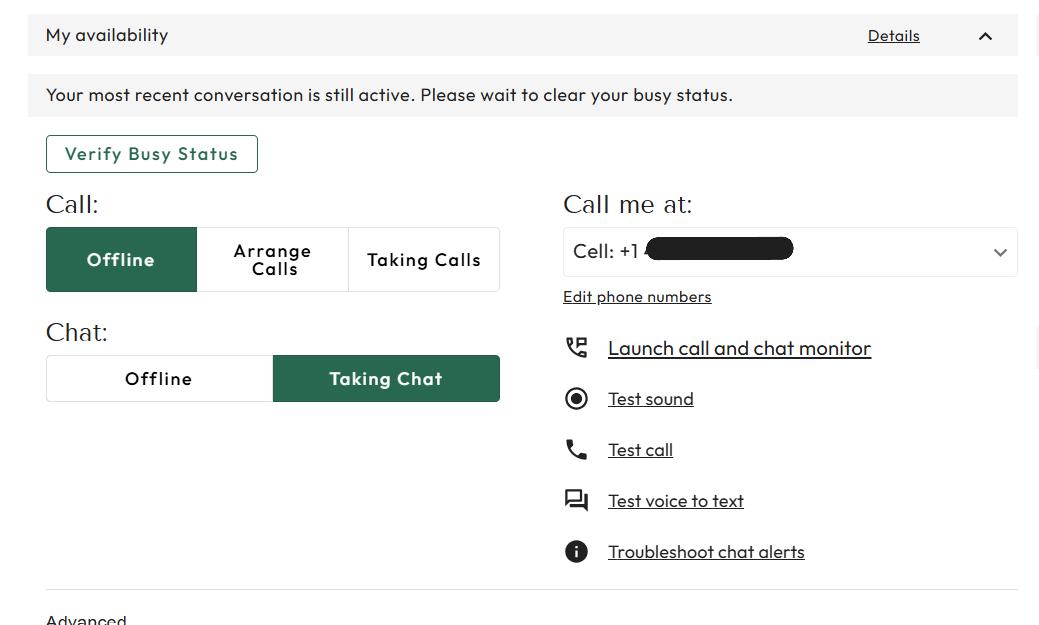
Task: Click the phone monitor icon beside Launch call
Action: pos(576,348)
